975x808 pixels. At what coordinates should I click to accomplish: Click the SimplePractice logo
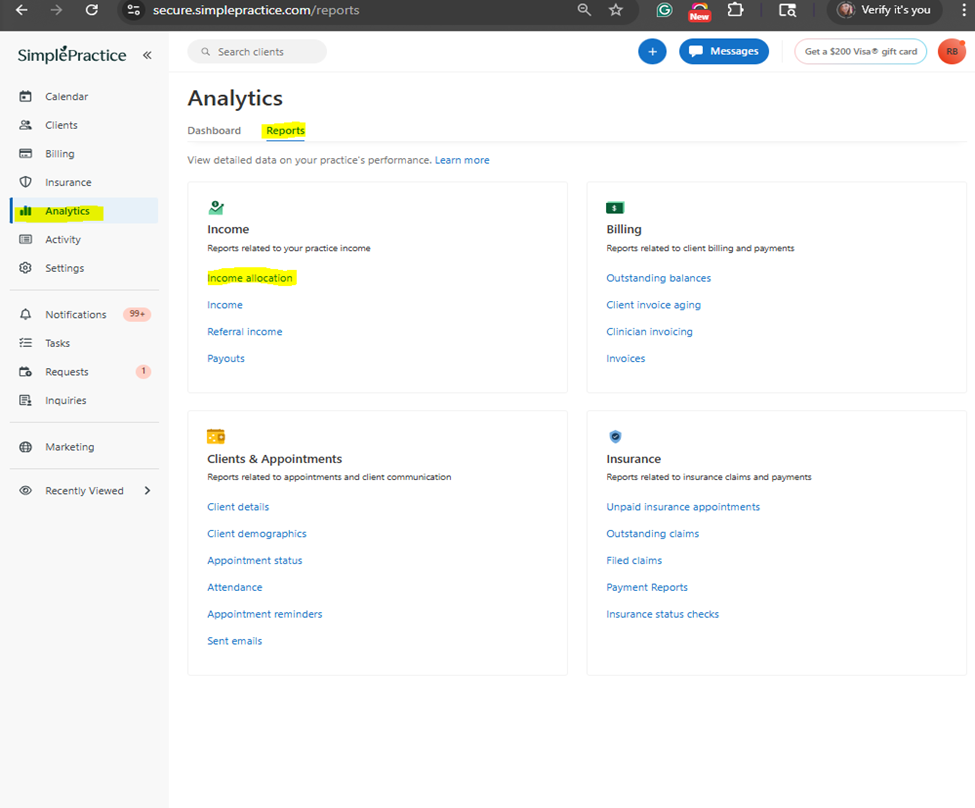tap(72, 55)
